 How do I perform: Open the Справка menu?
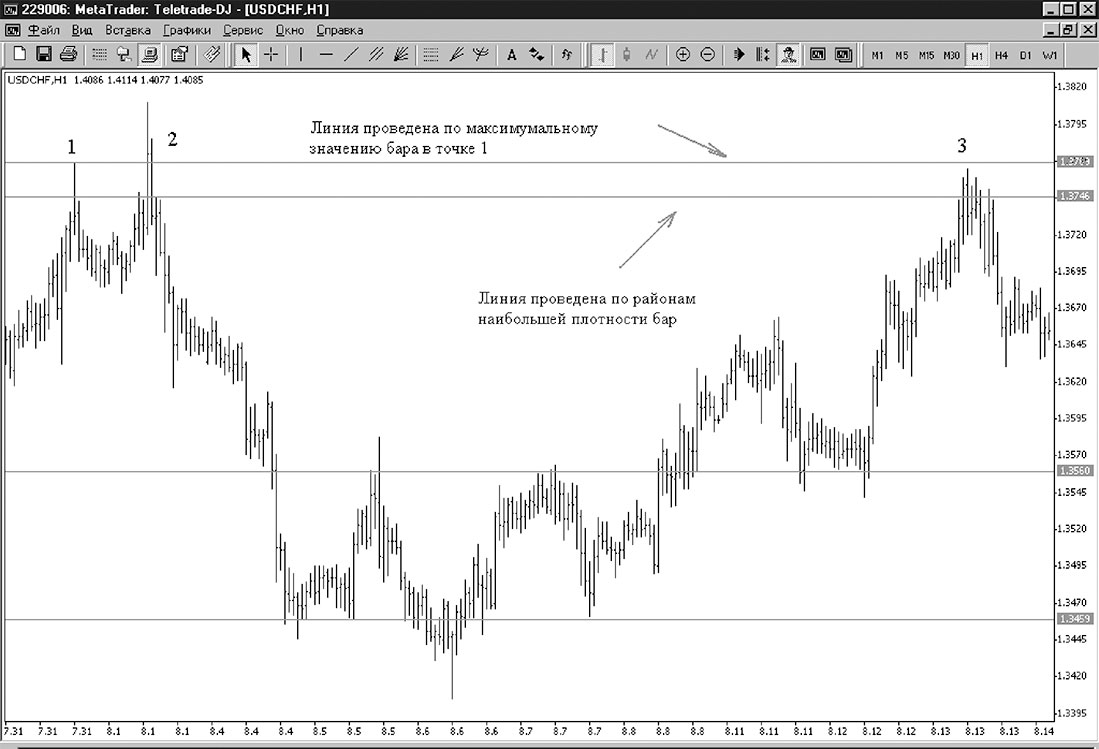[339, 30]
